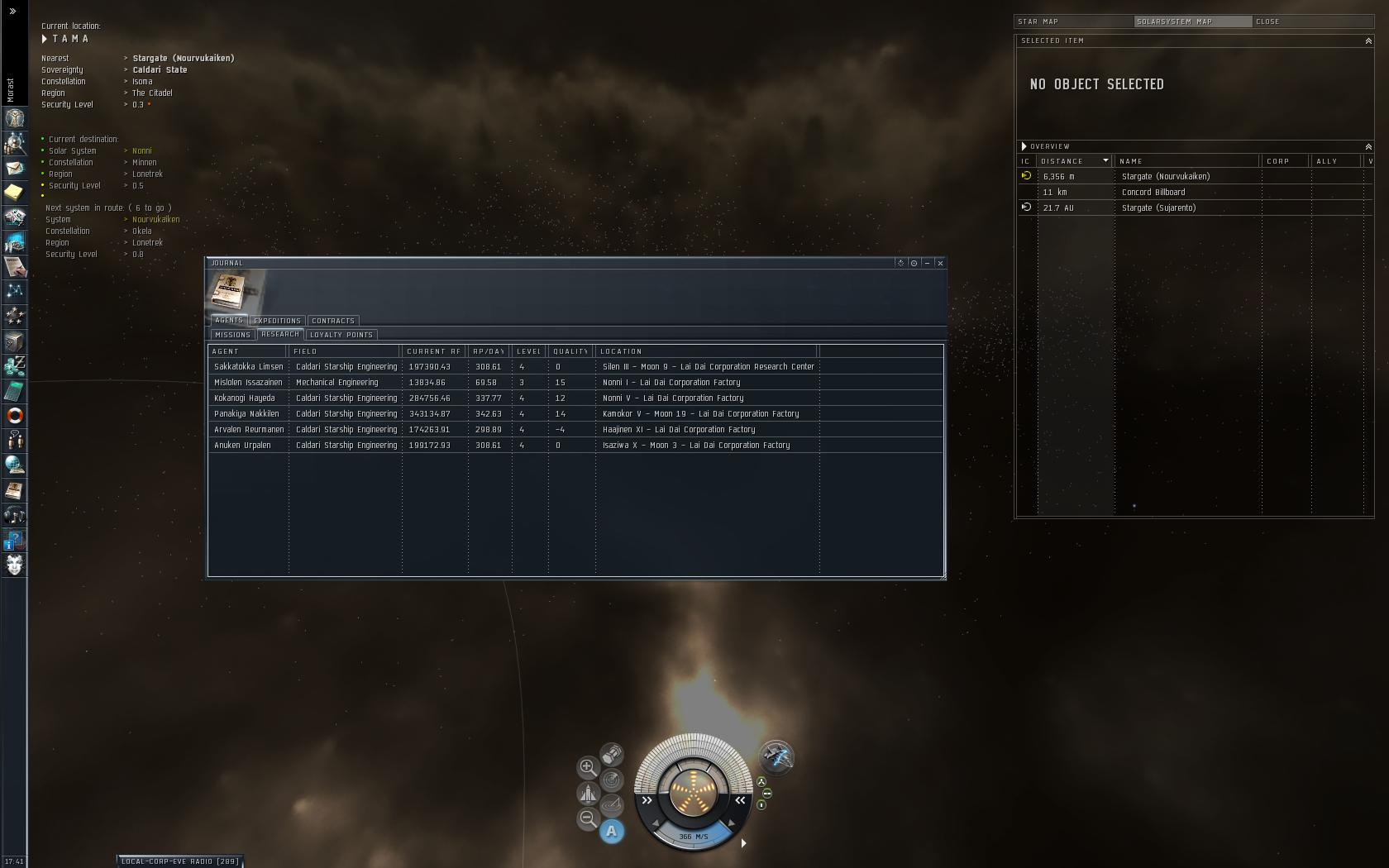Open the star-chart Map icon in sidebar
Image resolution: width=1389 pixels, height=868 pixels.
coord(14,292)
